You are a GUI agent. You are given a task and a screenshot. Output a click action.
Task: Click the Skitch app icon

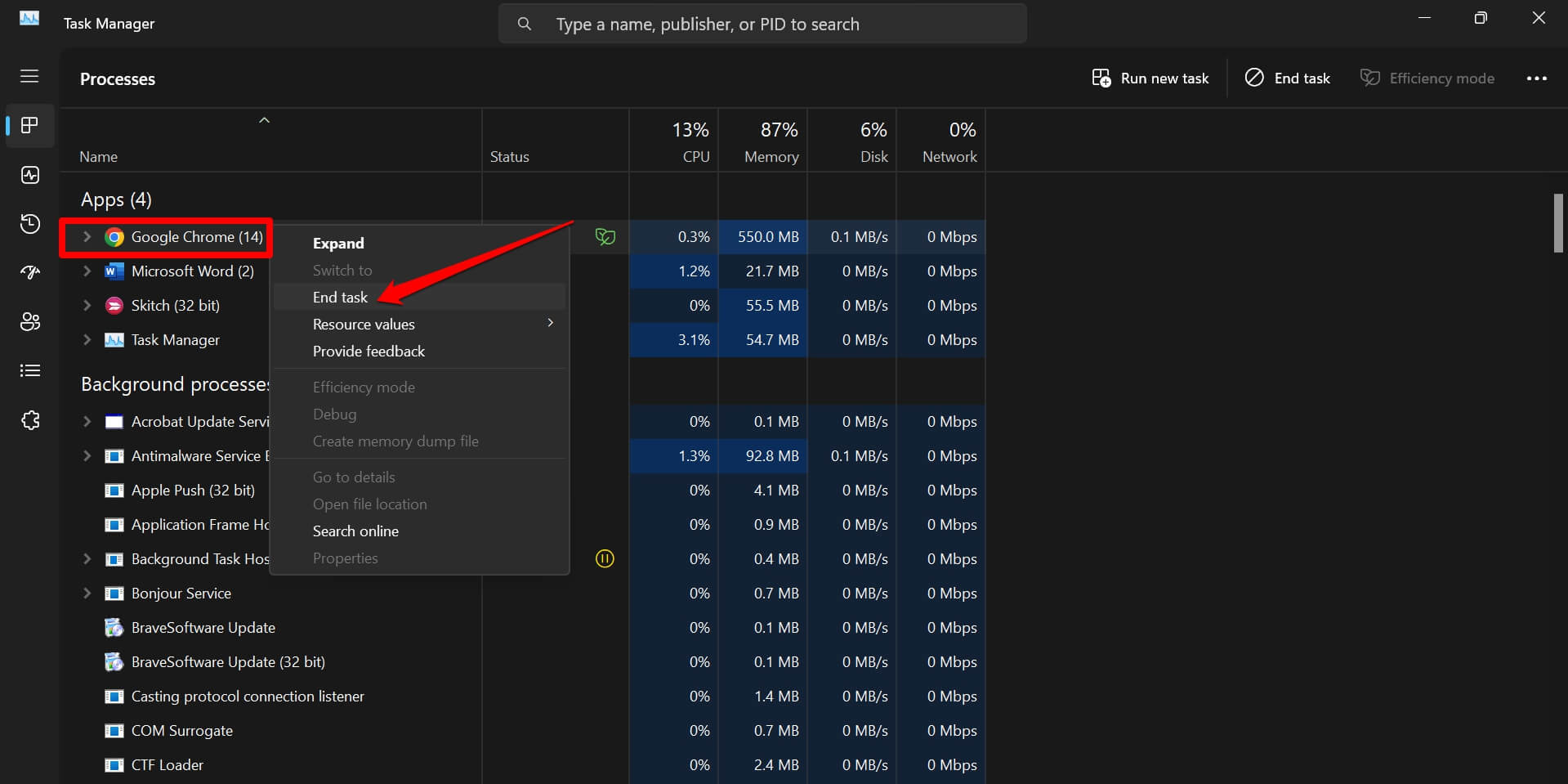click(x=114, y=306)
